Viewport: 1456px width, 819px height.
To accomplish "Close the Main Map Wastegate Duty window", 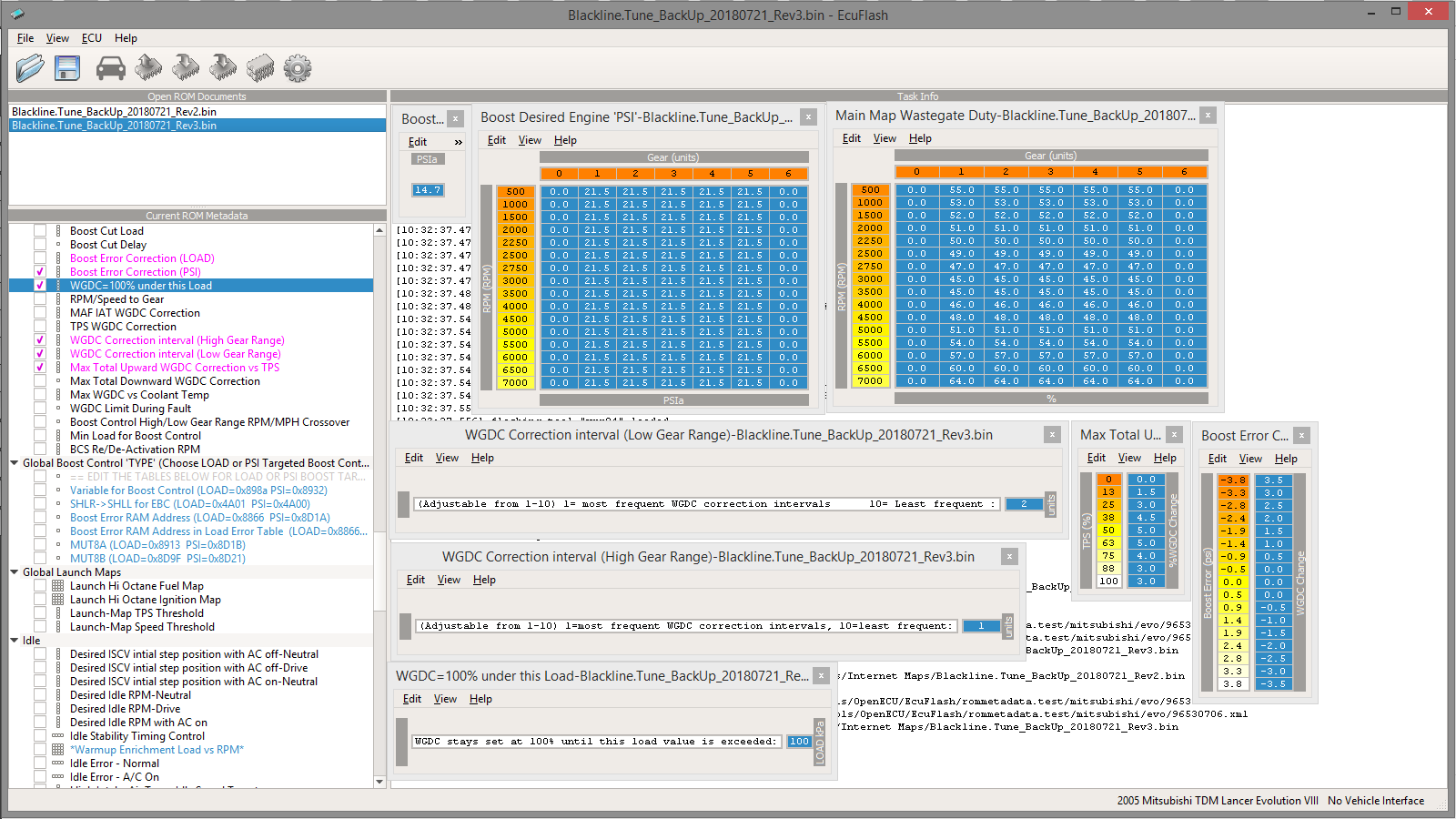I will (x=1208, y=116).
